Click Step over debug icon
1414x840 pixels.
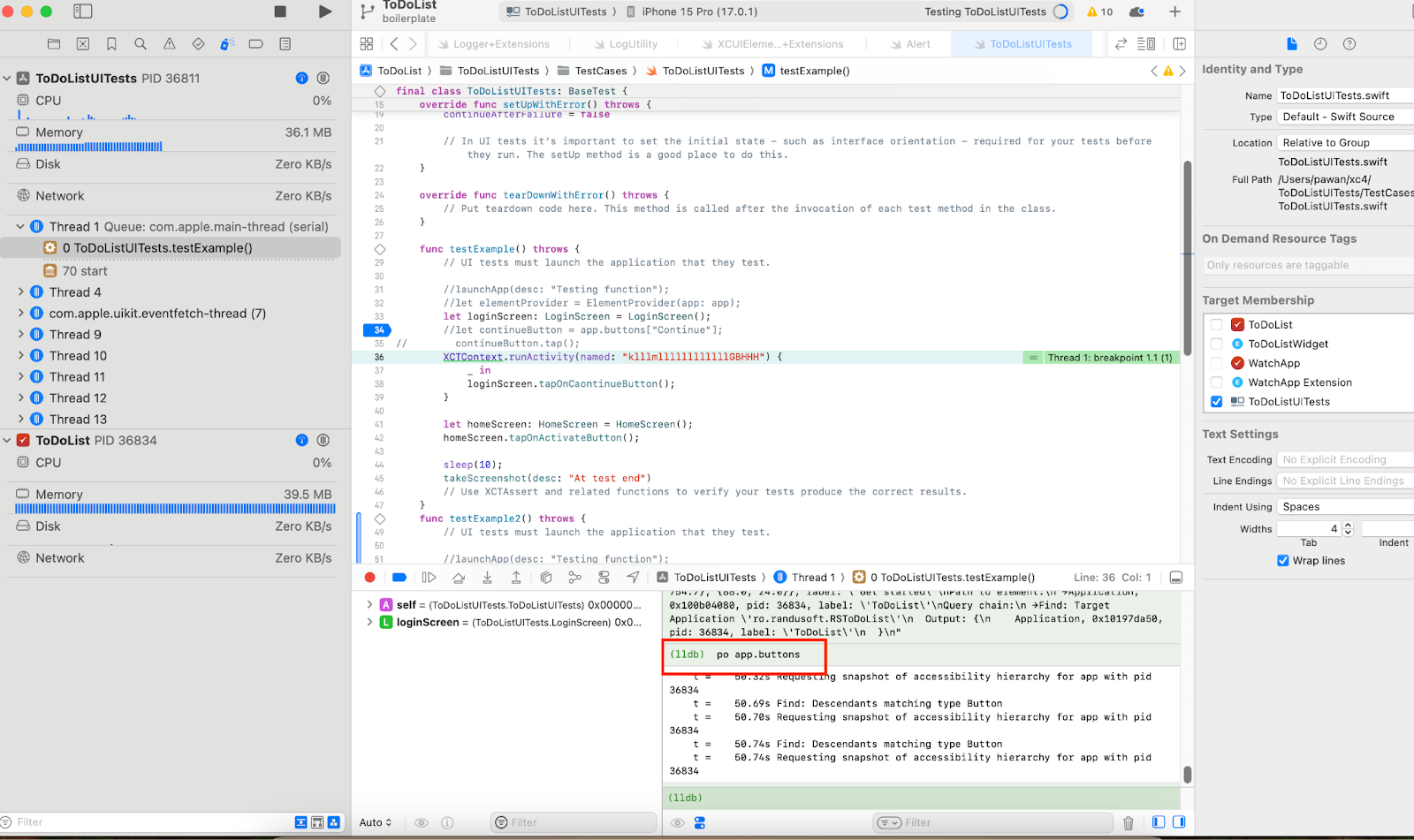458,578
